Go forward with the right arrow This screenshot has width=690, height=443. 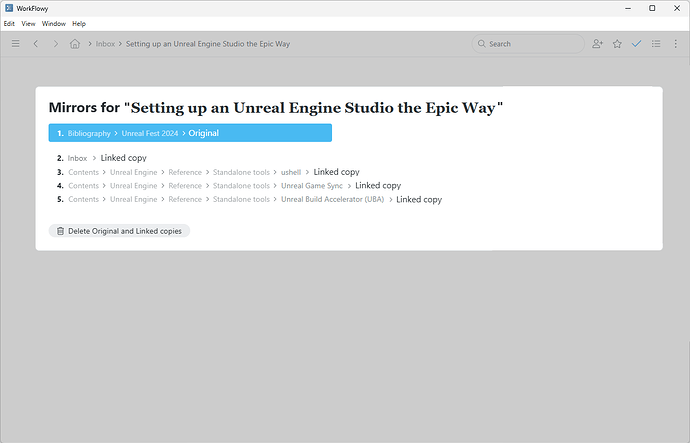[x=55, y=44]
